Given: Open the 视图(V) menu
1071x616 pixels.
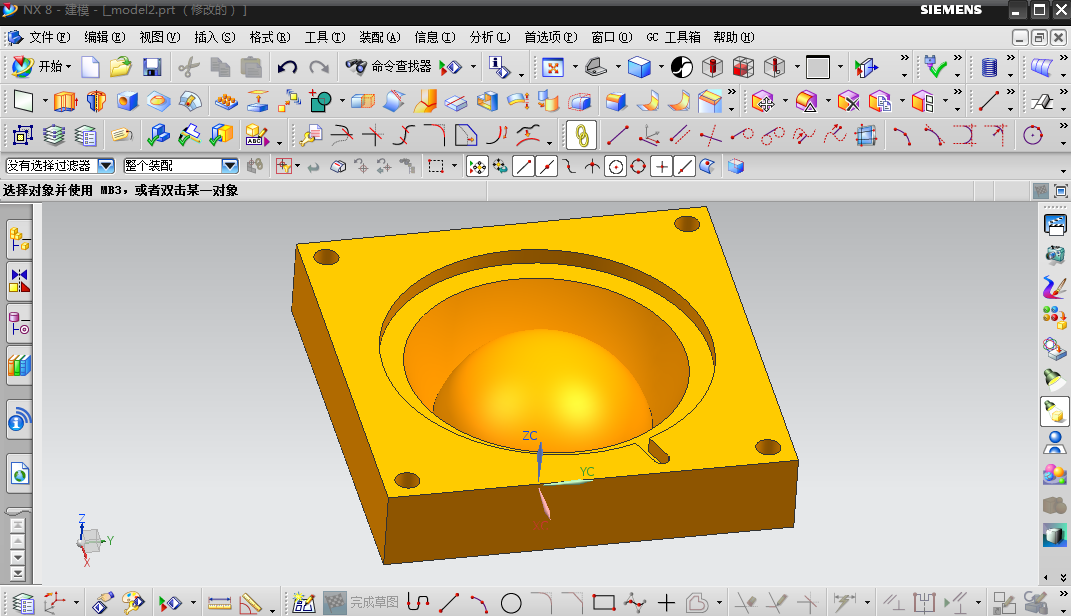Looking at the screenshot, I should (x=160, y=38).
